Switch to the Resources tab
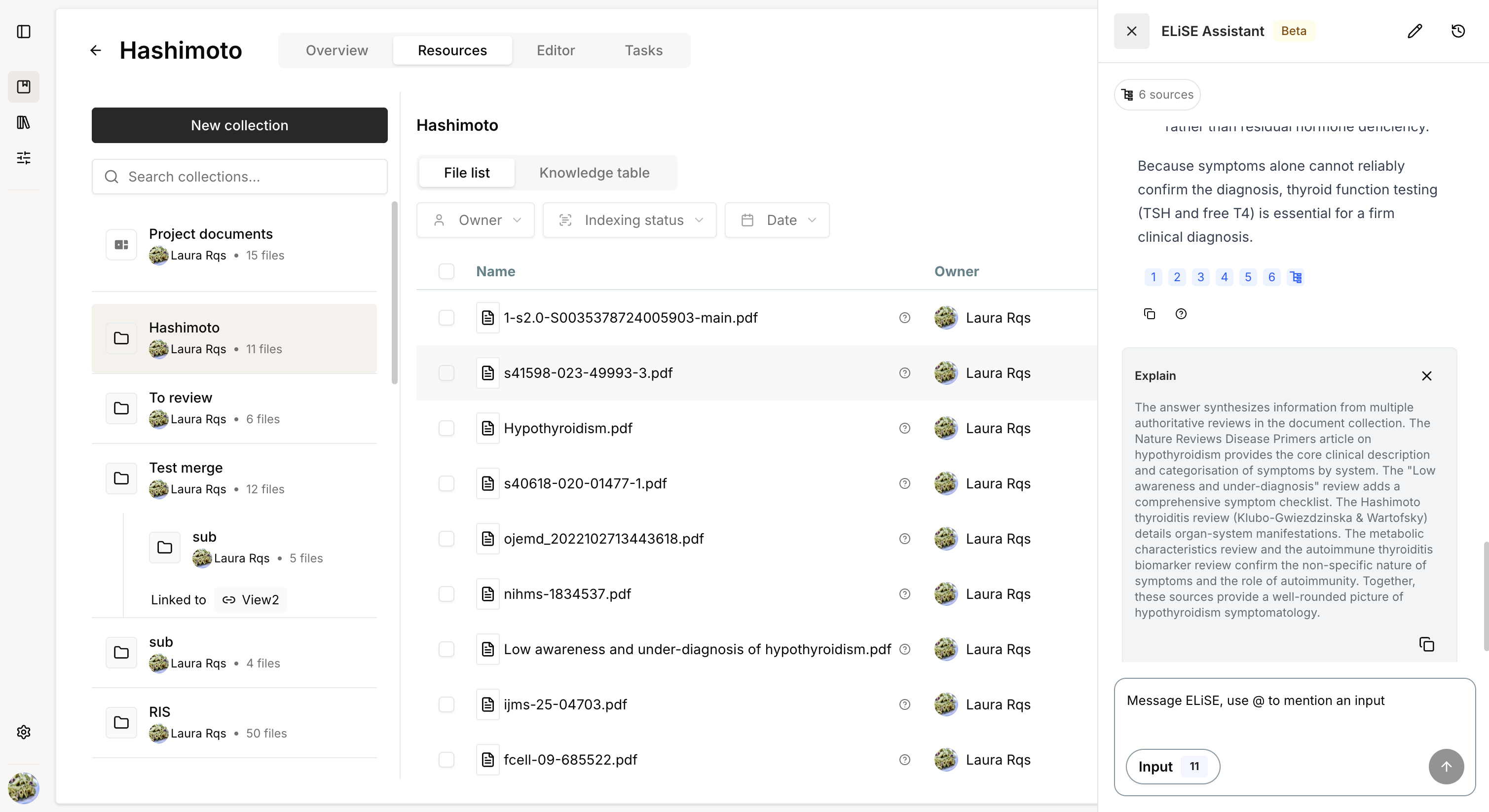The height and width of the screenshot is (812, 1489). [x=452, y=50]
